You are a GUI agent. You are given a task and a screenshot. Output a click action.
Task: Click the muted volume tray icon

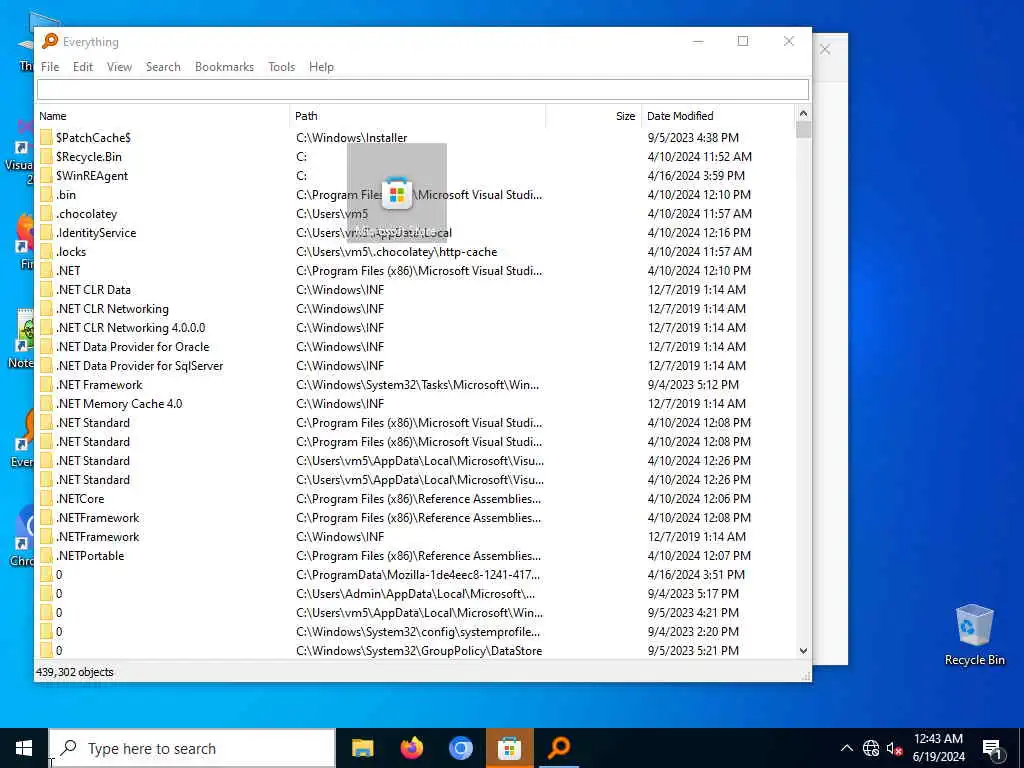(x=894, y=748)
